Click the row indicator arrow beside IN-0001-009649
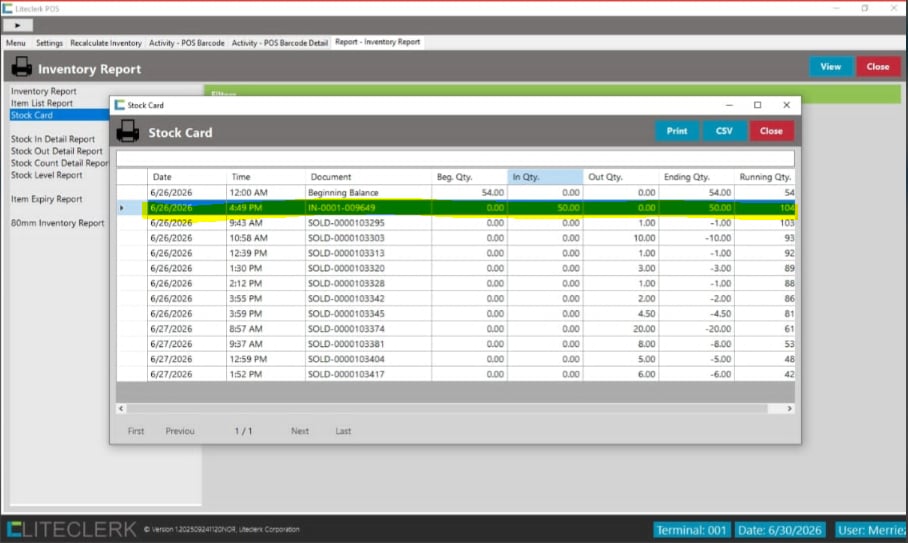This screenshot has width=908, height=543. pyautogui.click(x=122, y=208)
